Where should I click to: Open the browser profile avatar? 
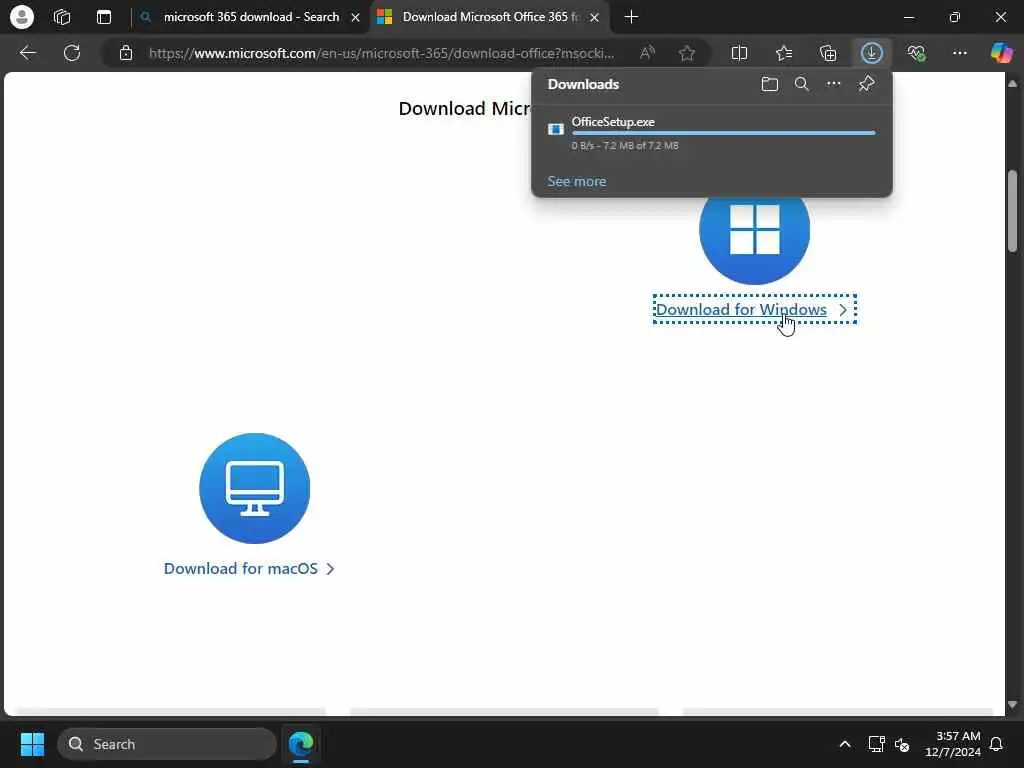[x=22, y=17]
